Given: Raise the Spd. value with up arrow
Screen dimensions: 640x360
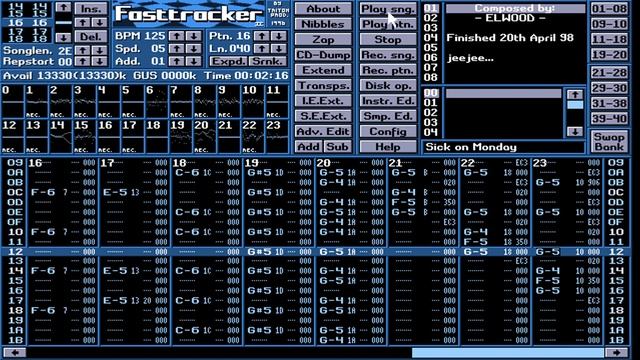Looking at the screenshot, I should [x=177, y=49].
